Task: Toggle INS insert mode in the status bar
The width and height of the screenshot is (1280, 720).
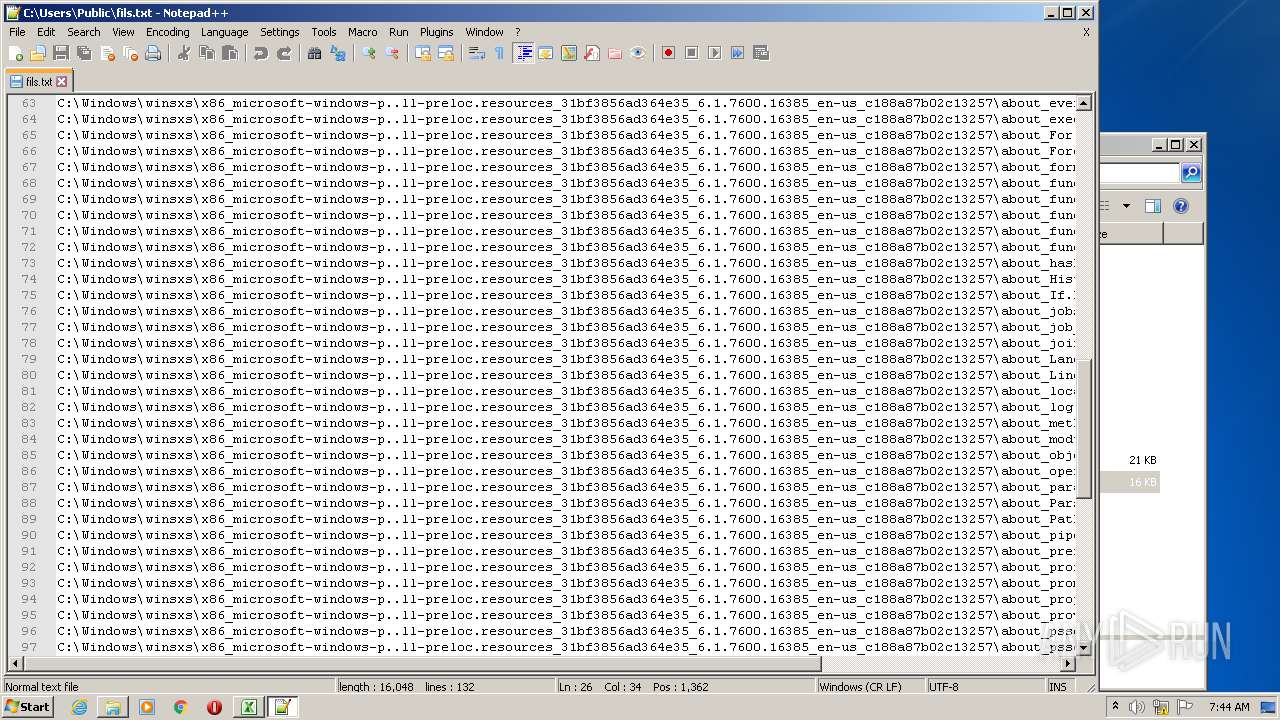Action: coord(1057,687)
